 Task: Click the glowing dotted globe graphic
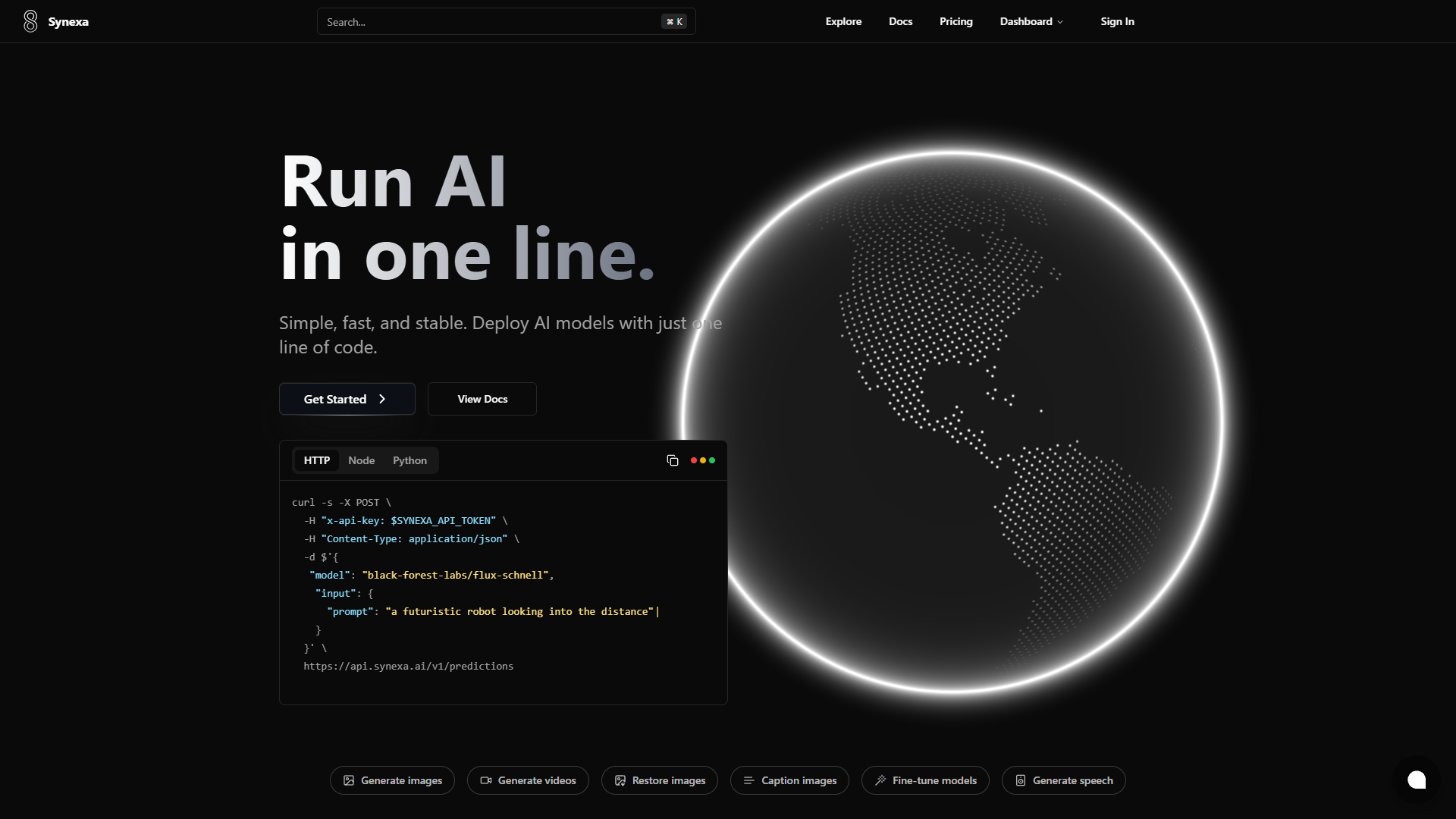click(x=952, y=421)
